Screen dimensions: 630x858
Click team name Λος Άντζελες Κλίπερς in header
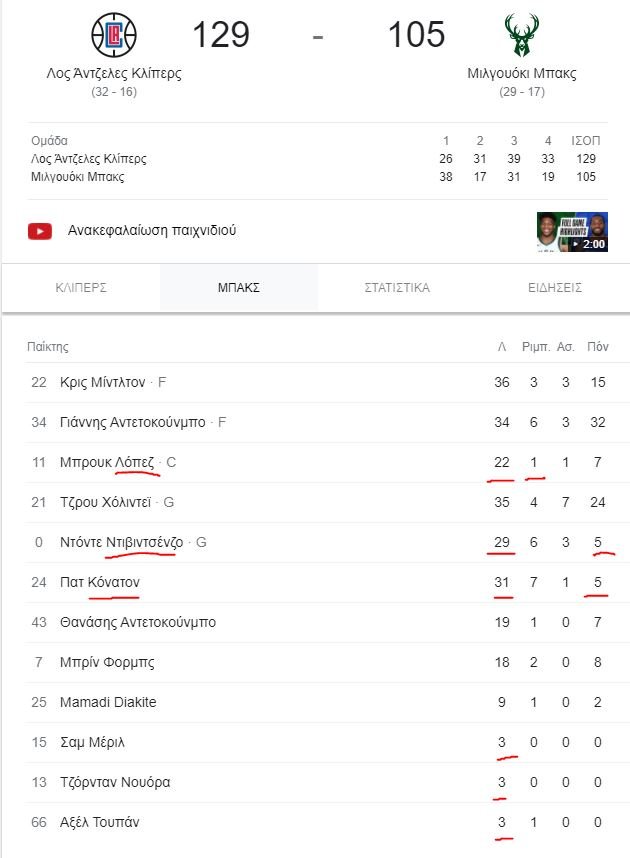(x=114, y=73)
